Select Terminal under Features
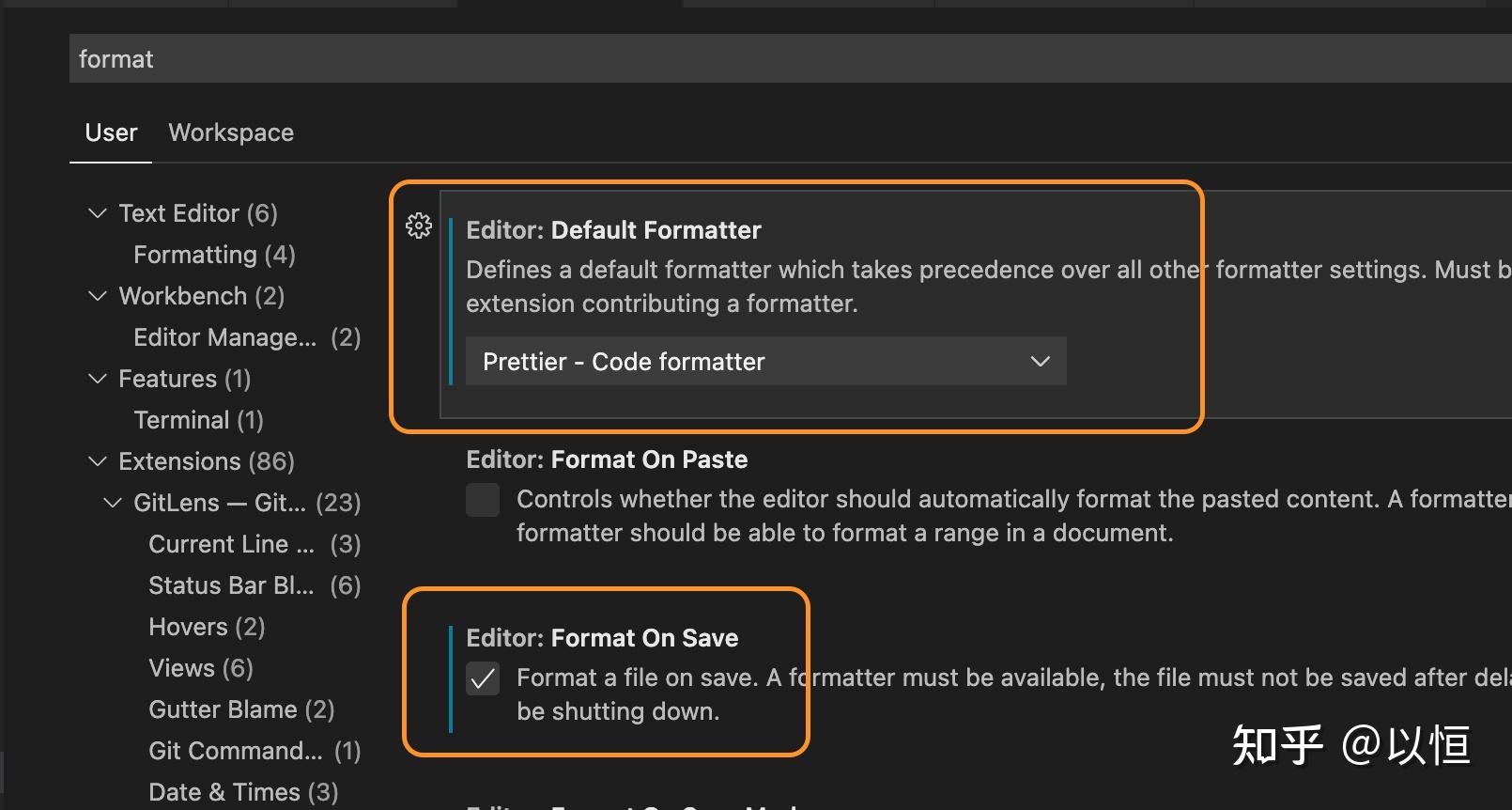The image size is (1512, 810). [x=198, y=419]
